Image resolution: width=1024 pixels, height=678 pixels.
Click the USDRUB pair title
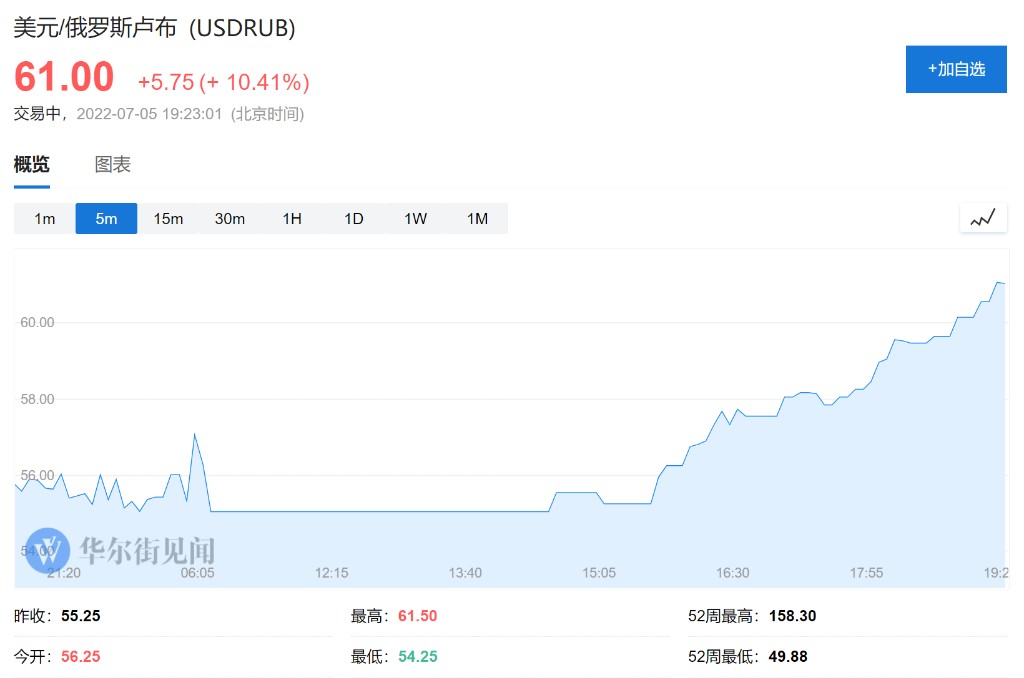pos(154,29)
